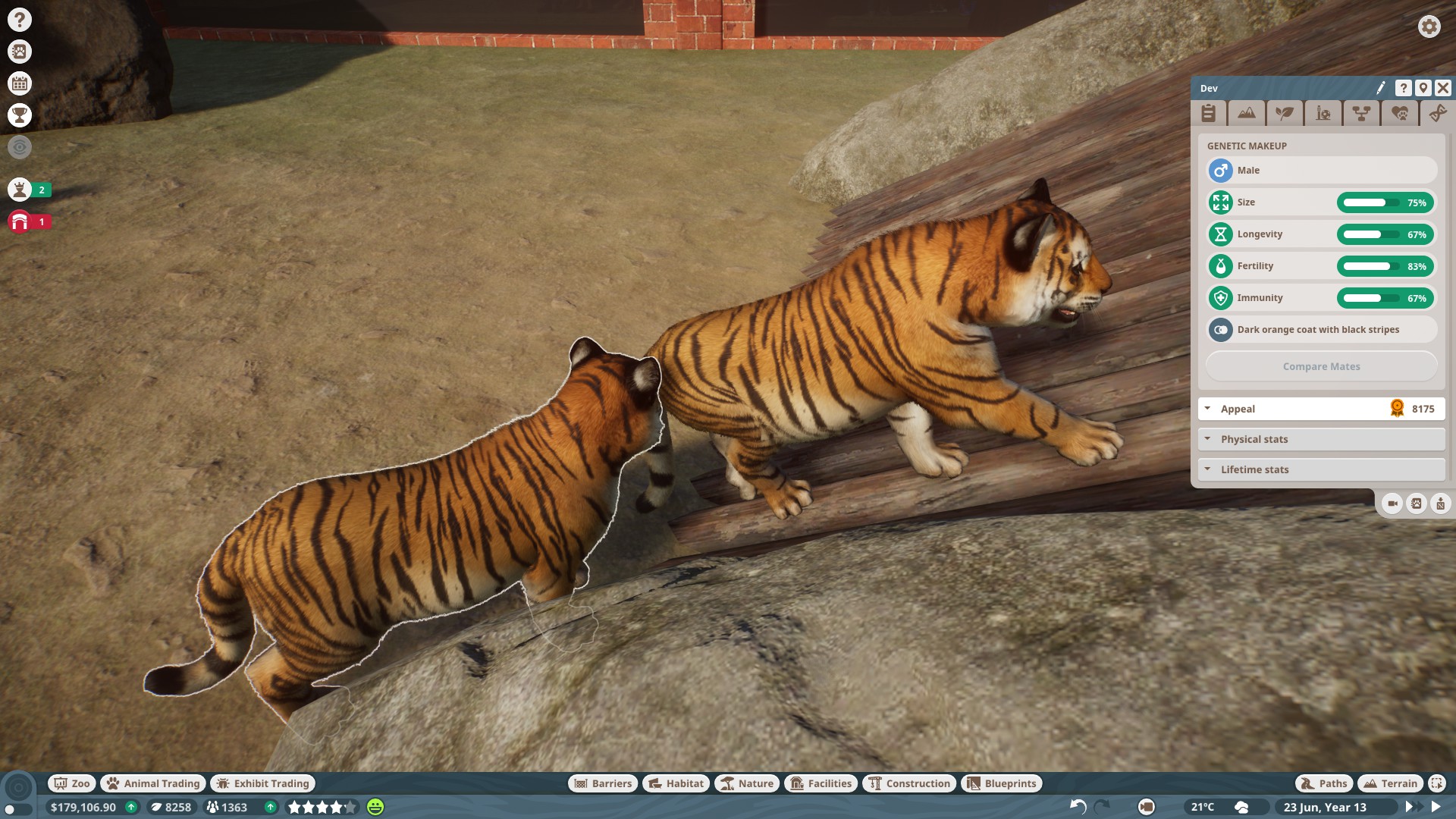Click the 8258 conservation credits counter

click(171, 807)
